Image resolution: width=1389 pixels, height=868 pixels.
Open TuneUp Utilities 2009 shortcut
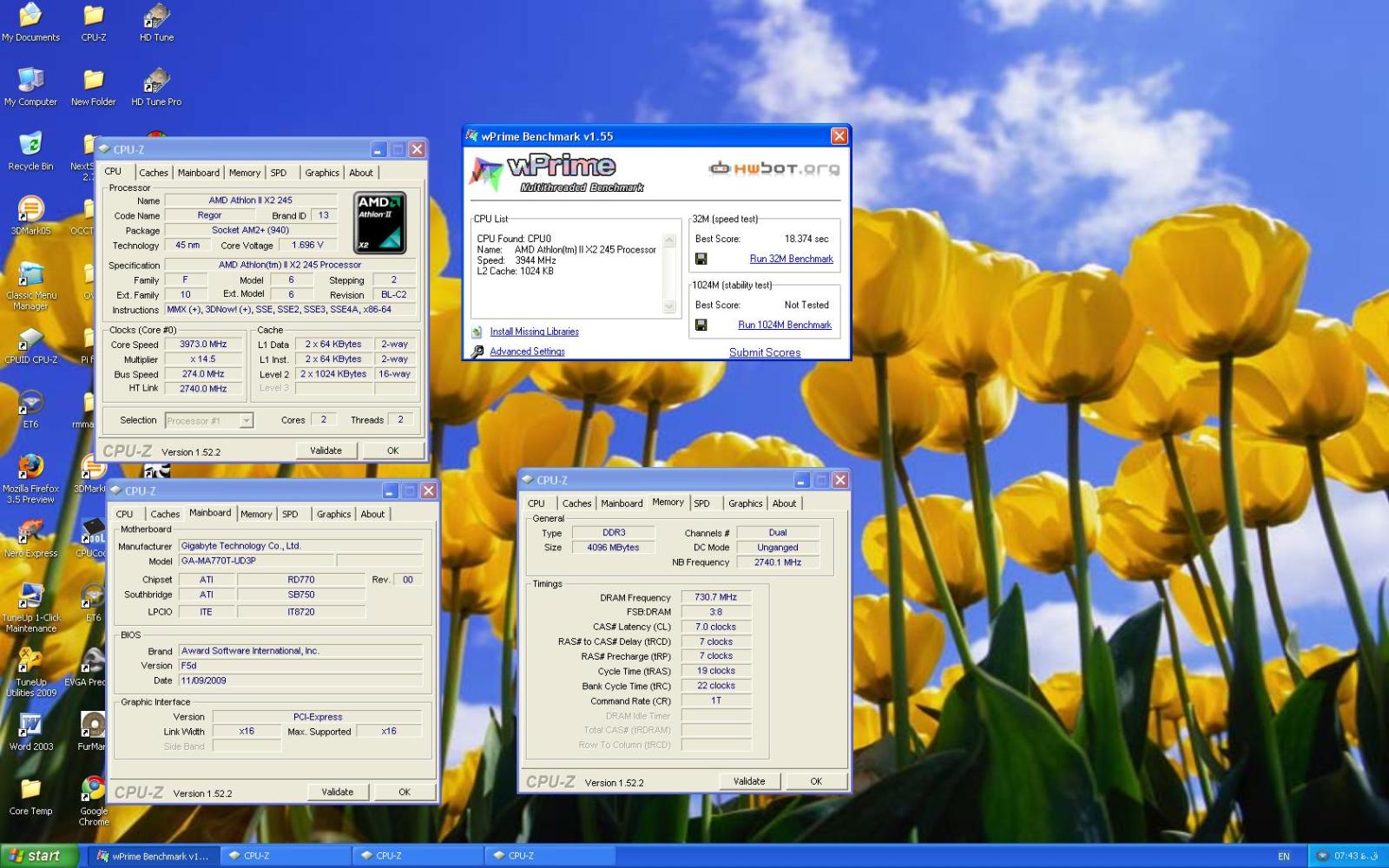(x=30, y=672)
